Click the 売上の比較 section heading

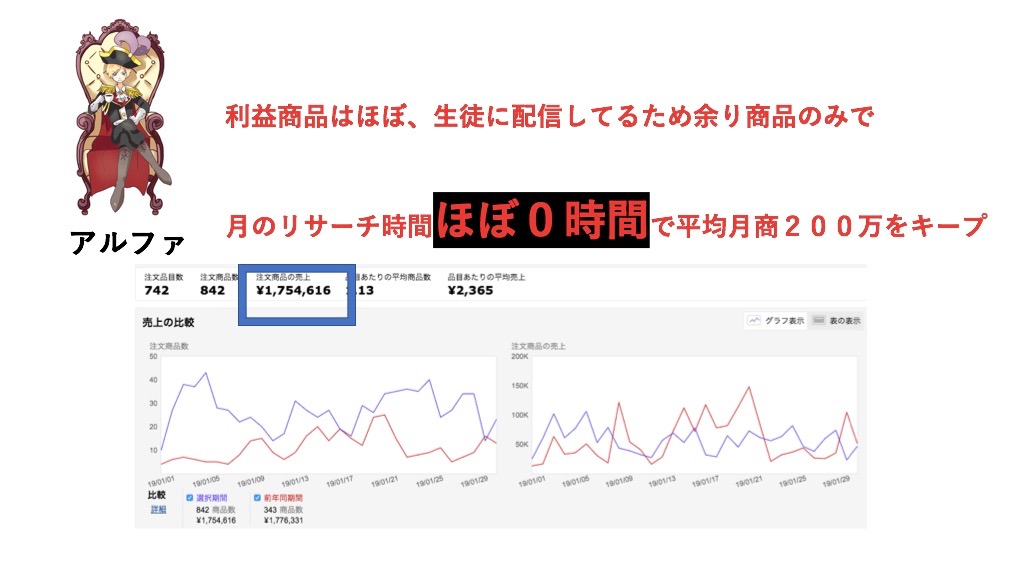coord(168,322)
